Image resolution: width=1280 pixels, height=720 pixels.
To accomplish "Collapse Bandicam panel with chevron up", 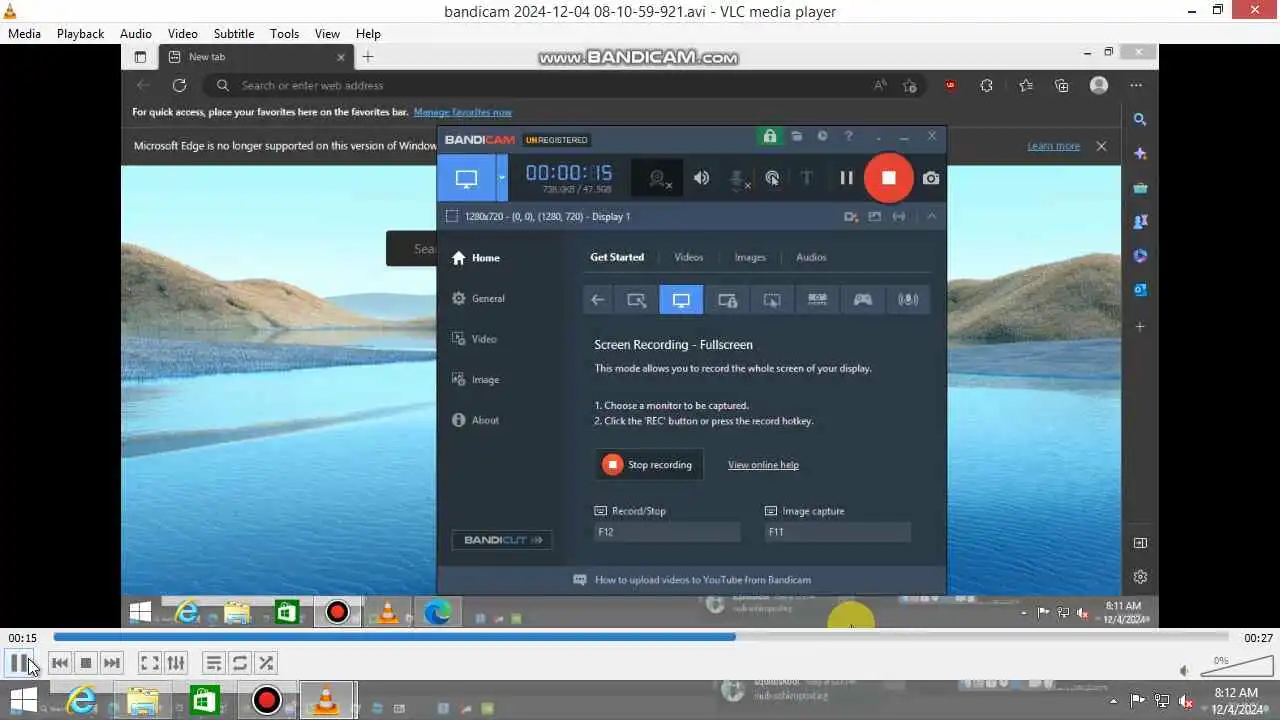I will pos(931,216).
